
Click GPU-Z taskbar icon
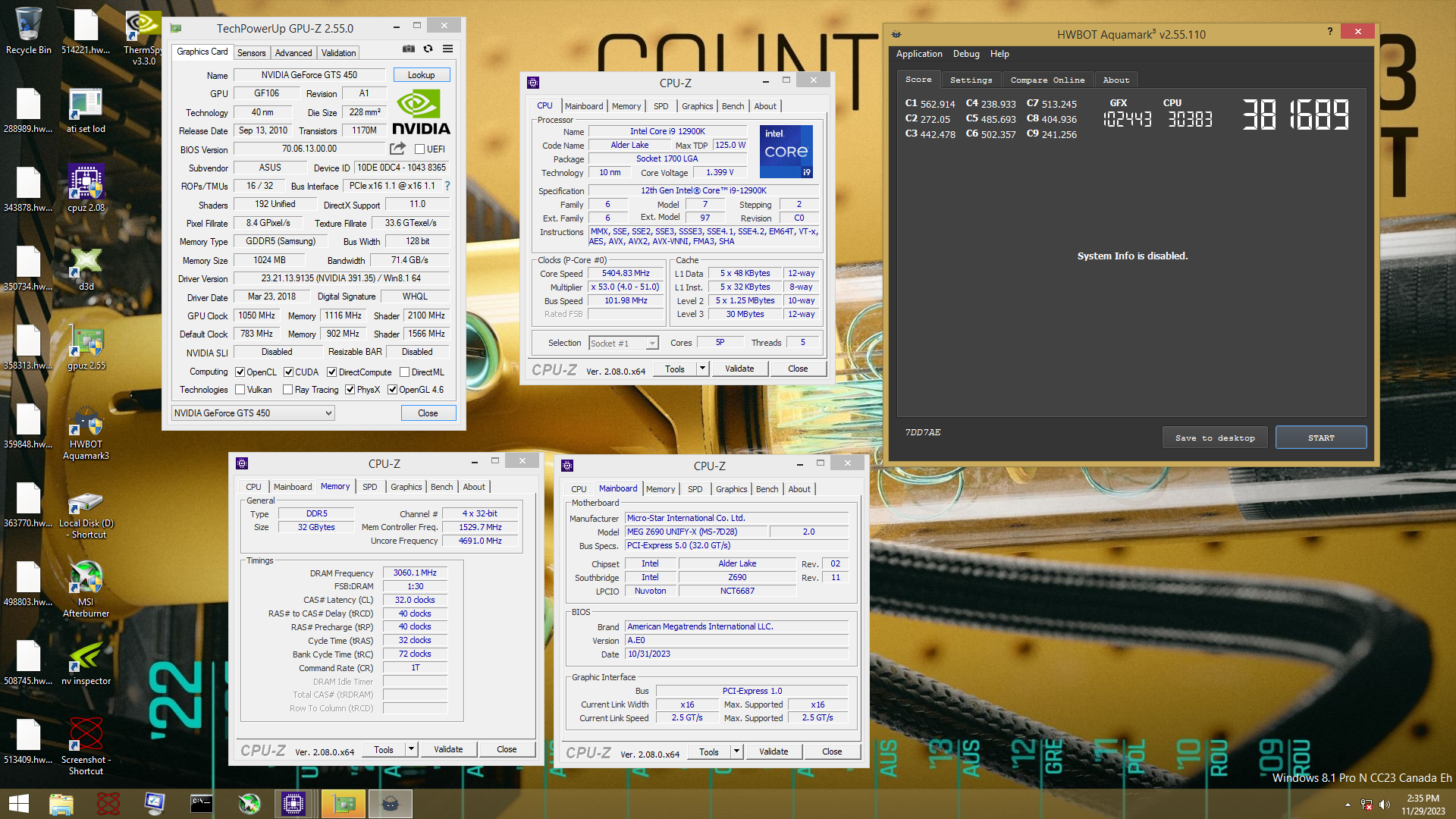(344, 804)
